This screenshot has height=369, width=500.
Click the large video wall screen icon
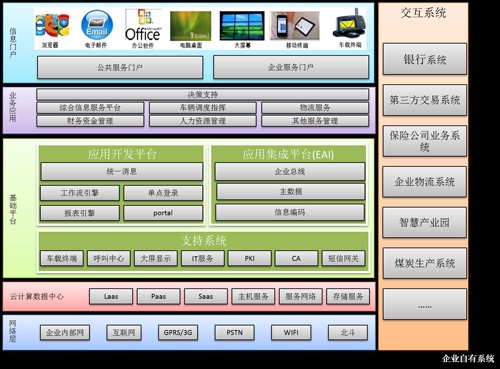[x=242, y=26]
